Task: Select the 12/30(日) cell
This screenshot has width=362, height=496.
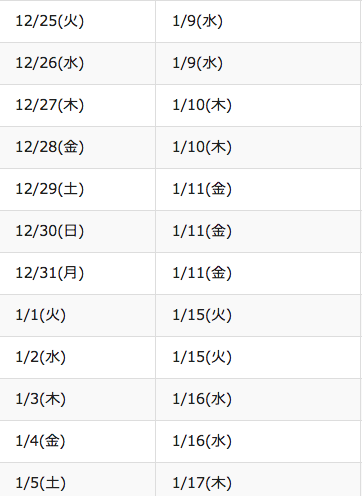Action: click(77, 231)
